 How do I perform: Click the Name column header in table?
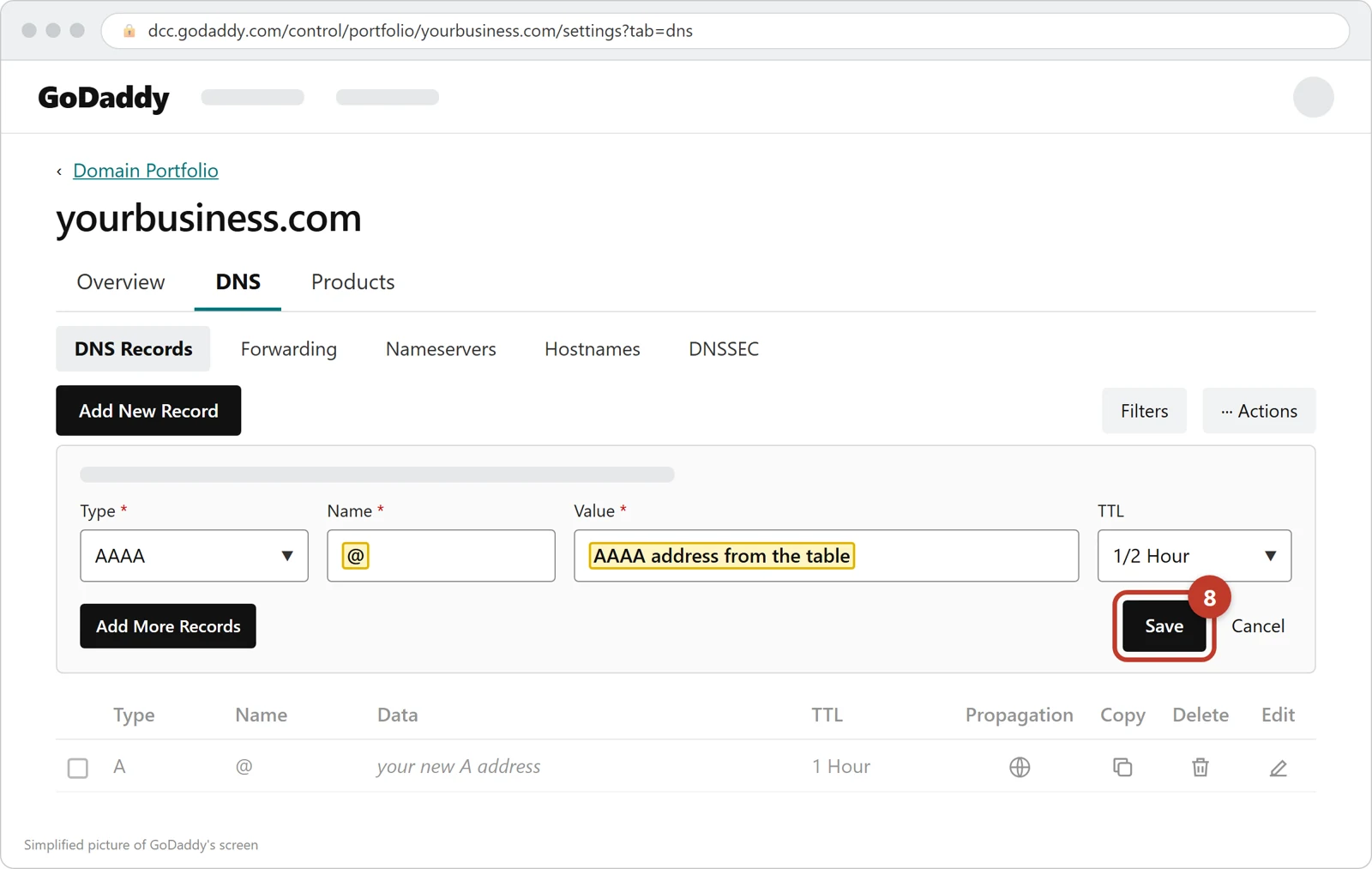261,715
